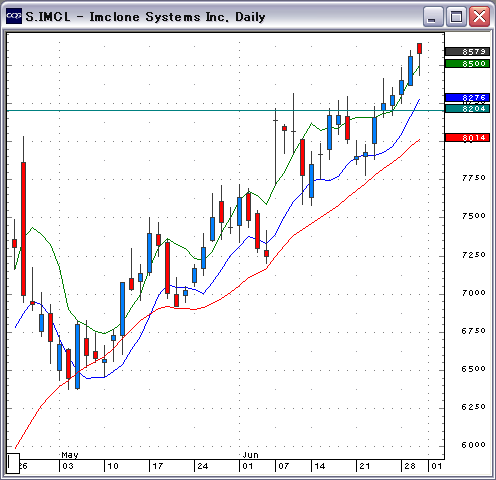Click the CQG icon in the title bar

[x=14, y=16]
